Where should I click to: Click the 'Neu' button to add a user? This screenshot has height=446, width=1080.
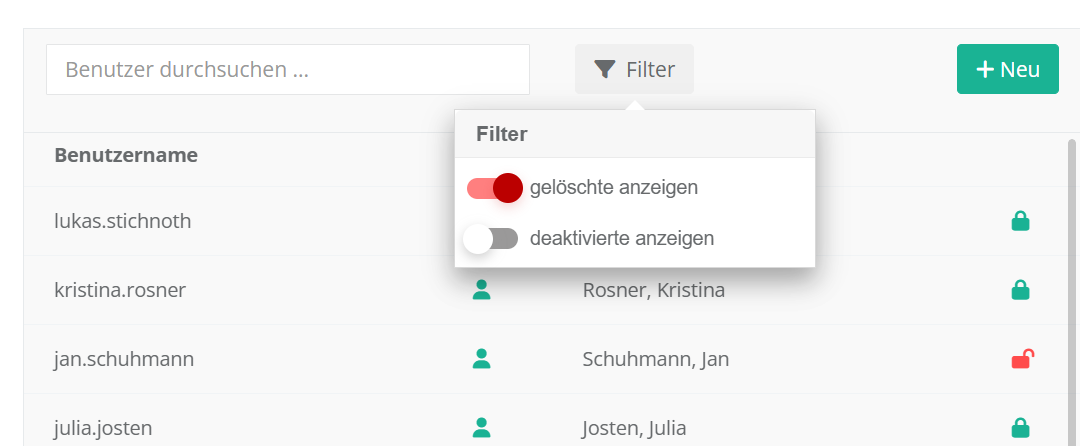click(1007, 69)
